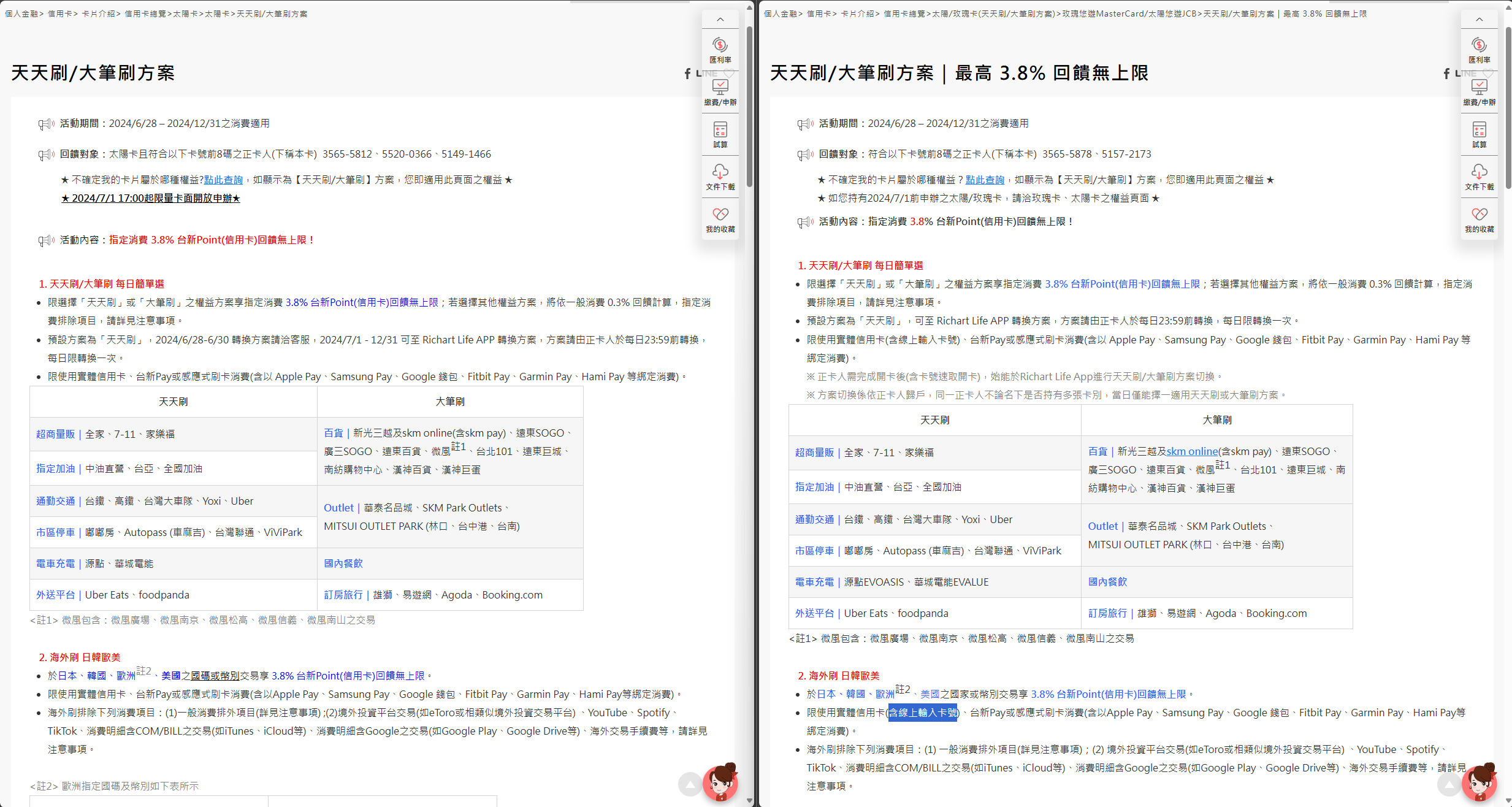Click 市區停車 cell in right window table

[934, 551]
